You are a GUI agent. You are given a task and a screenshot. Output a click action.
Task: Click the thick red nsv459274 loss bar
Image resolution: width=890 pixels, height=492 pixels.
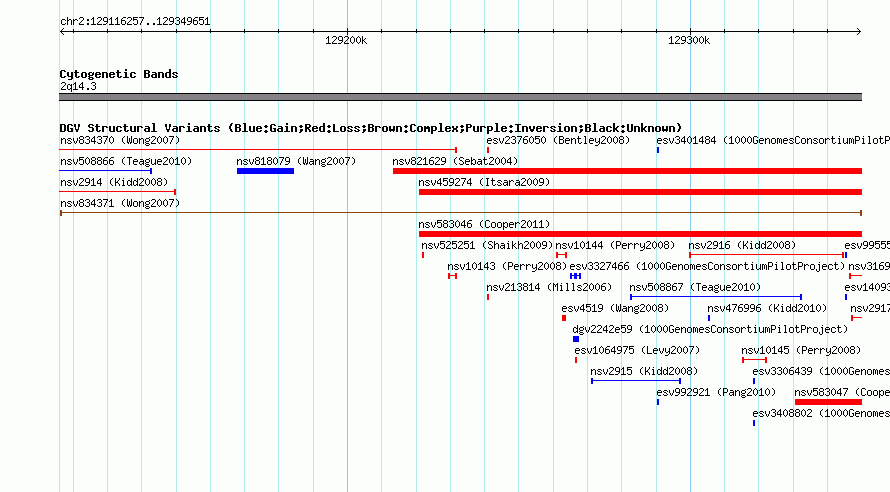(x=640, y=192)
